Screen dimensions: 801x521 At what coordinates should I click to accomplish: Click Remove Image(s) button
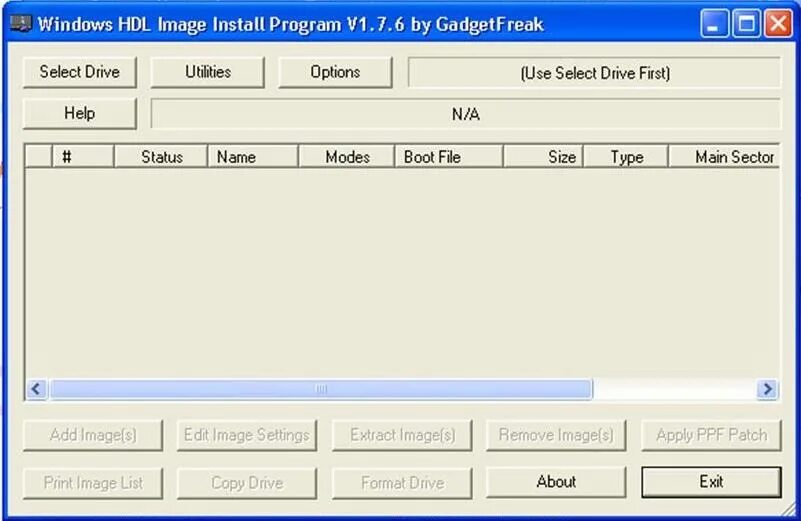[x=556, y=435]
